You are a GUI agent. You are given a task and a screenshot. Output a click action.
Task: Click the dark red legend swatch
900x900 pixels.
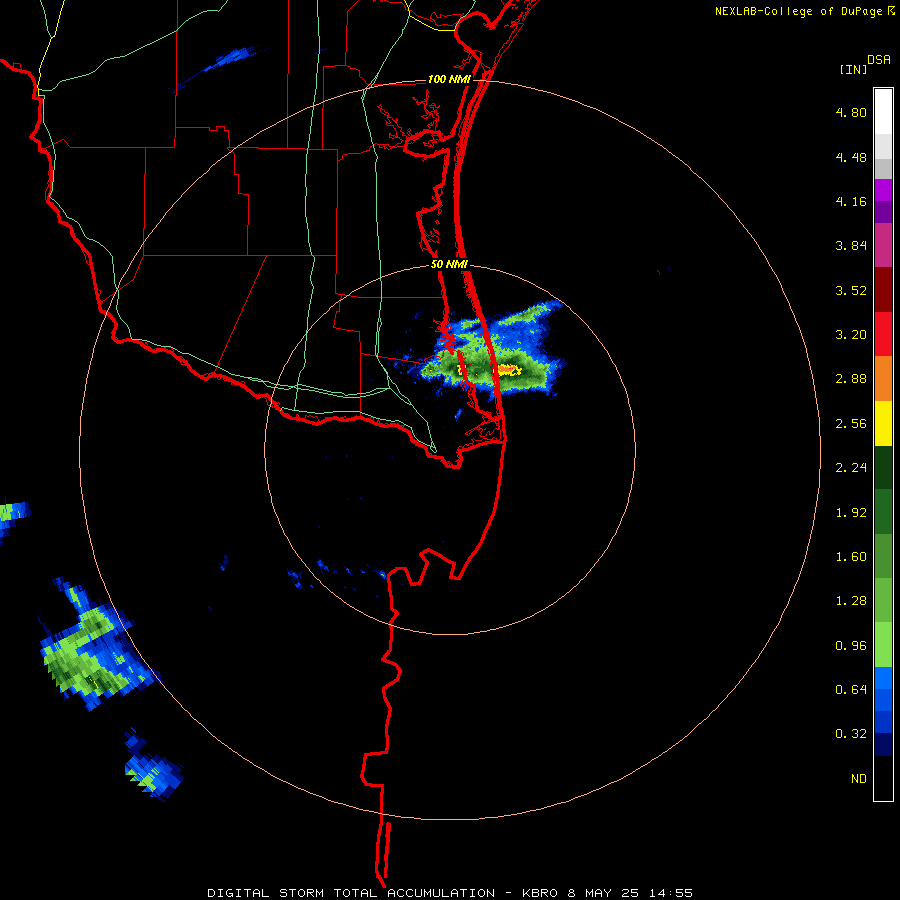pos(883,290)
